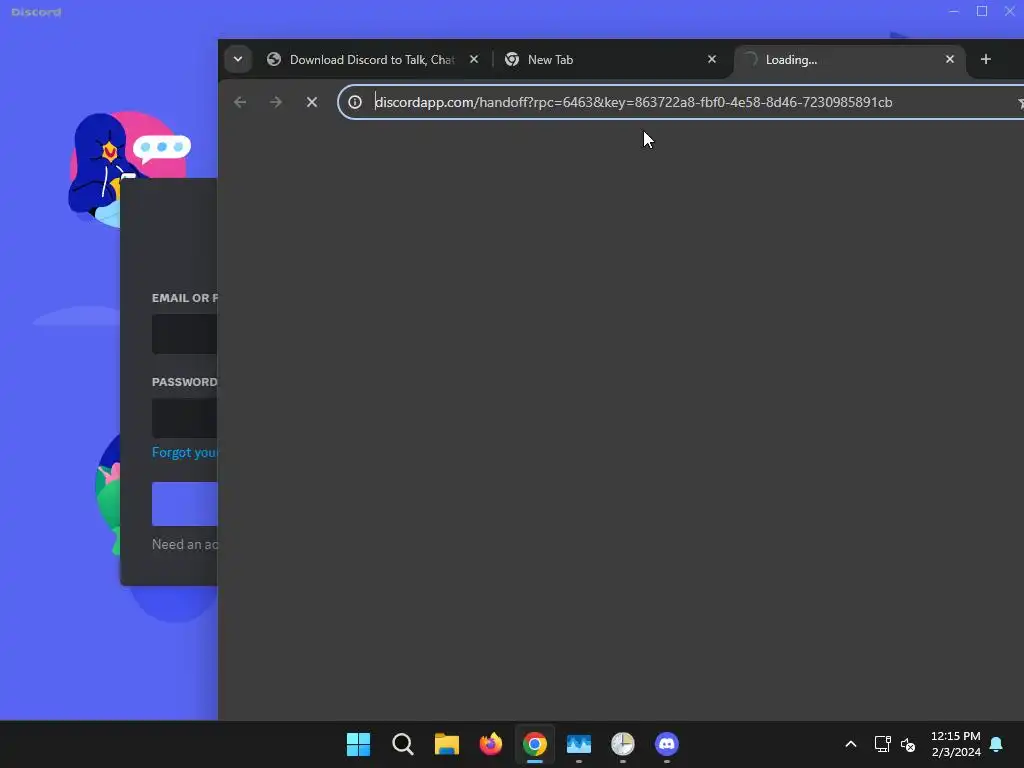Open the Chrome tab search dropdown
Viewport: 1024px width, 768px height.
click(238, 59)
